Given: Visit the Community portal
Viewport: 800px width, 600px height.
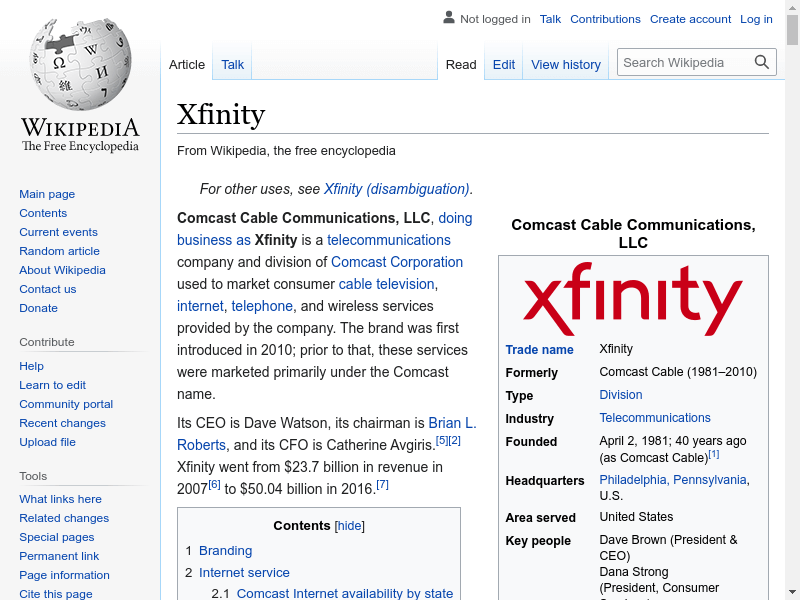Looking at the screenshot, I should [66, 404].
